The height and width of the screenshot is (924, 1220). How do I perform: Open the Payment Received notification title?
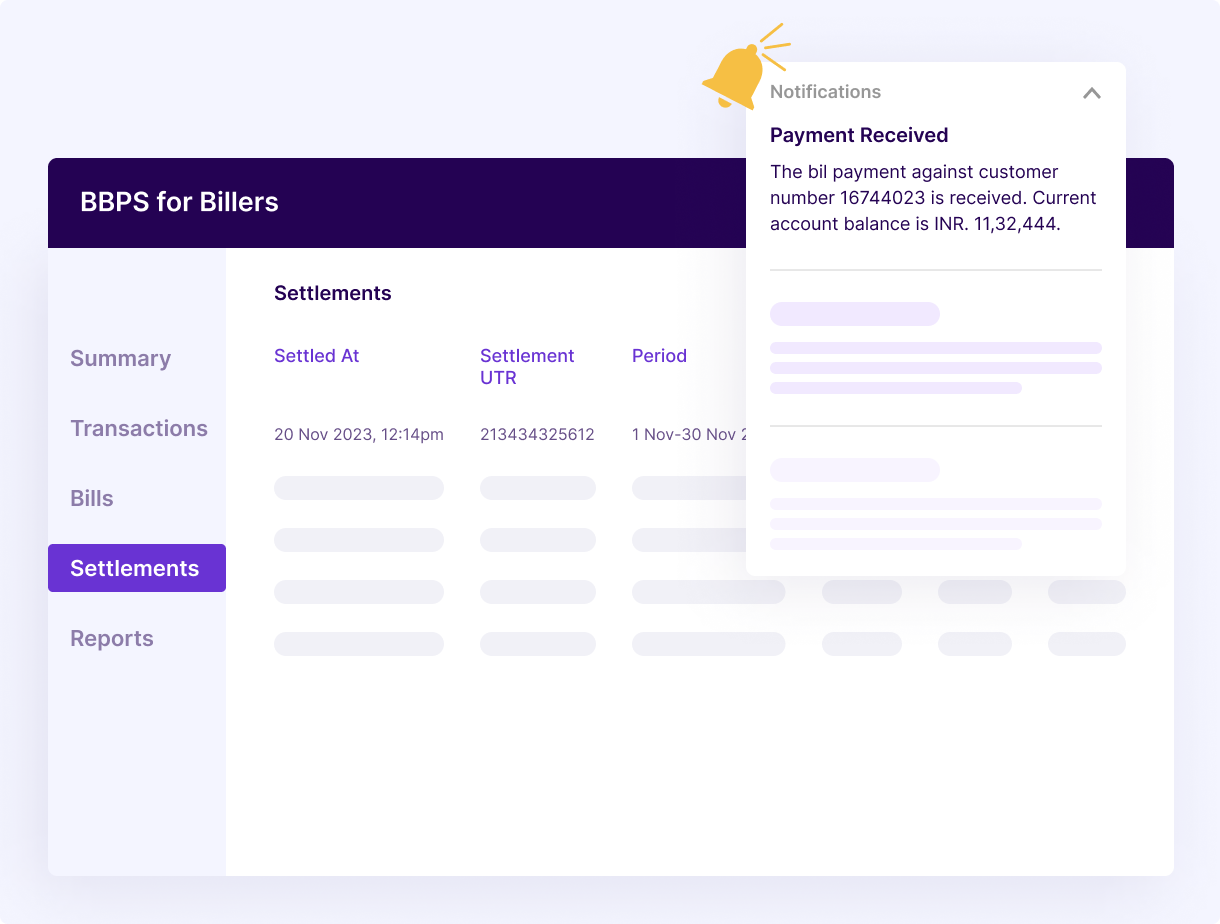(x=859, y=136)
